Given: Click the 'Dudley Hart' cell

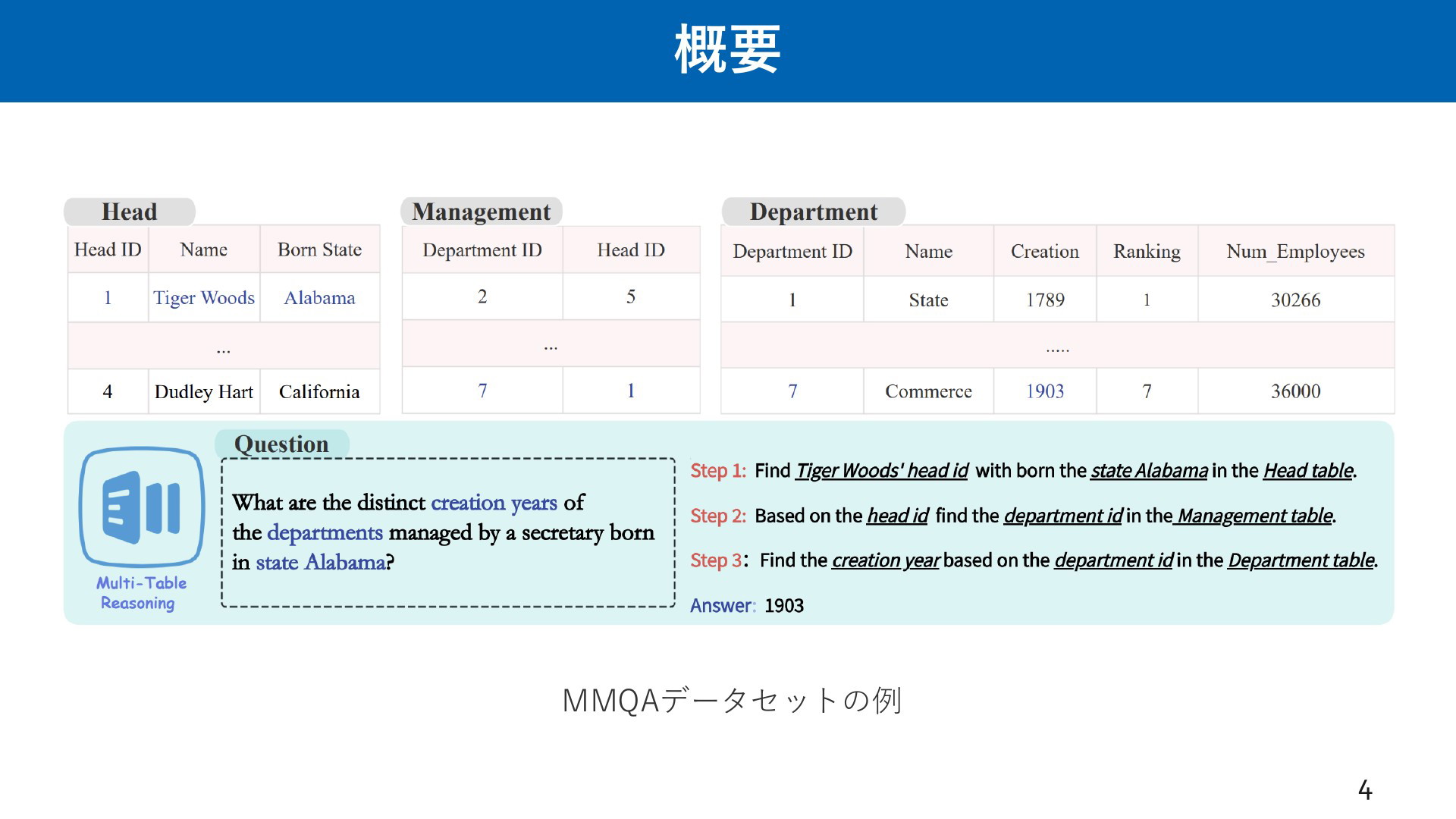Looking at the screenshot, I should (204, 392).
